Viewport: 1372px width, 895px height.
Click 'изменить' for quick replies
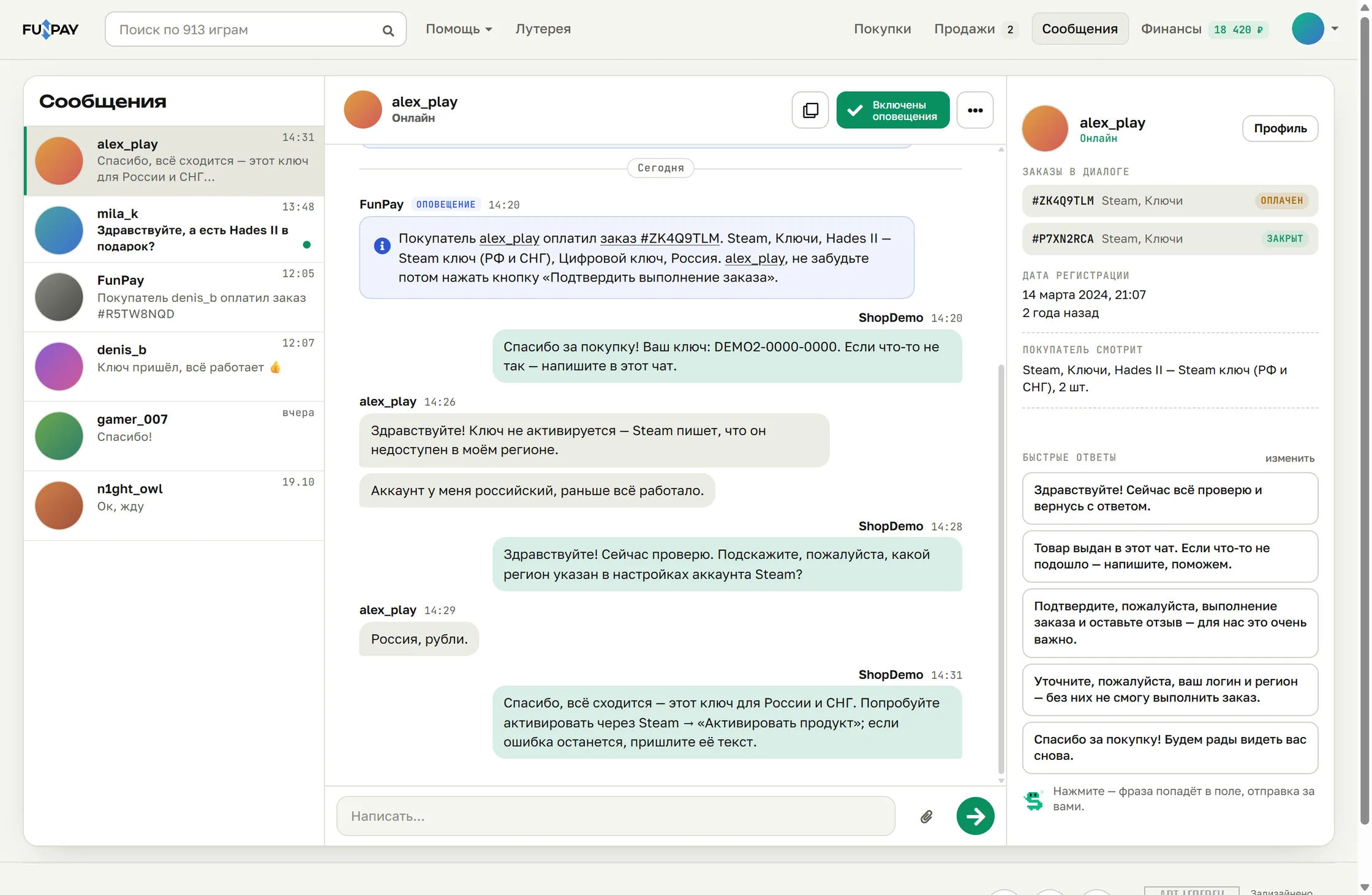pos(1289,459)
